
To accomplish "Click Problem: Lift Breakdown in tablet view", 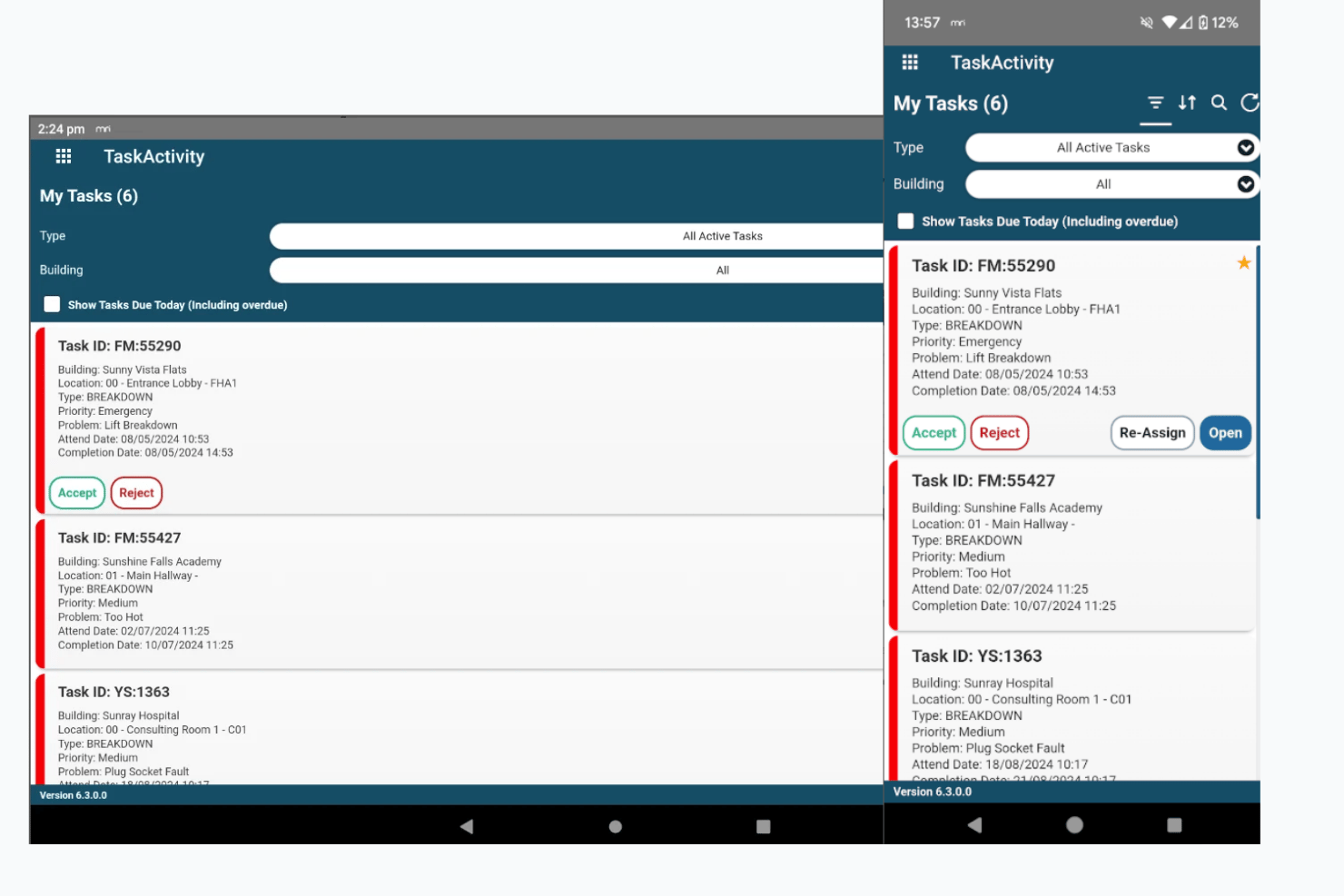I will tap(118, 425).
